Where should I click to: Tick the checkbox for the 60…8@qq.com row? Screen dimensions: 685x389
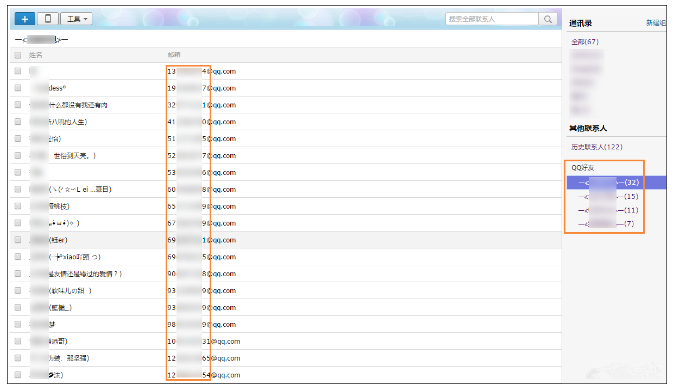coord(17,189)
